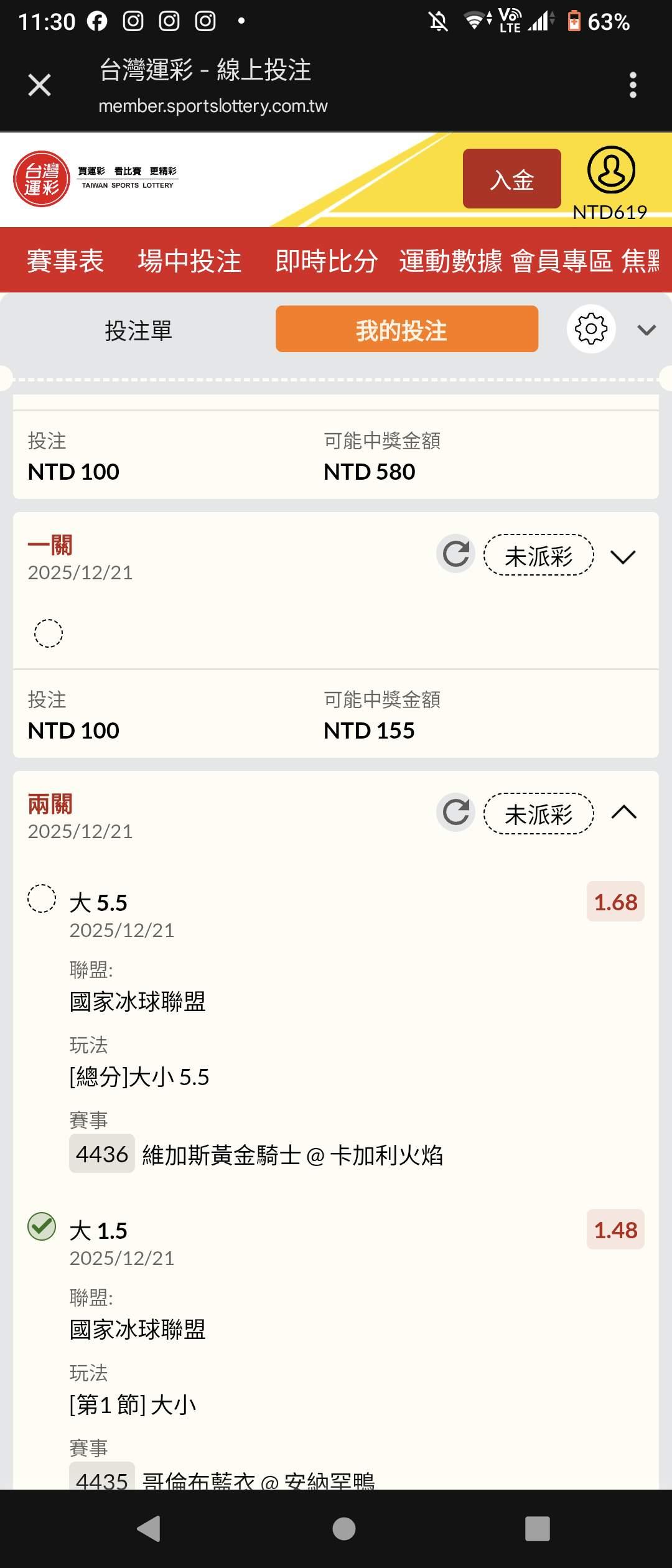Tap the 未派彩 badge on 兩關
Viewport: 672px width, 1568px height.
(x=538, y=814)
